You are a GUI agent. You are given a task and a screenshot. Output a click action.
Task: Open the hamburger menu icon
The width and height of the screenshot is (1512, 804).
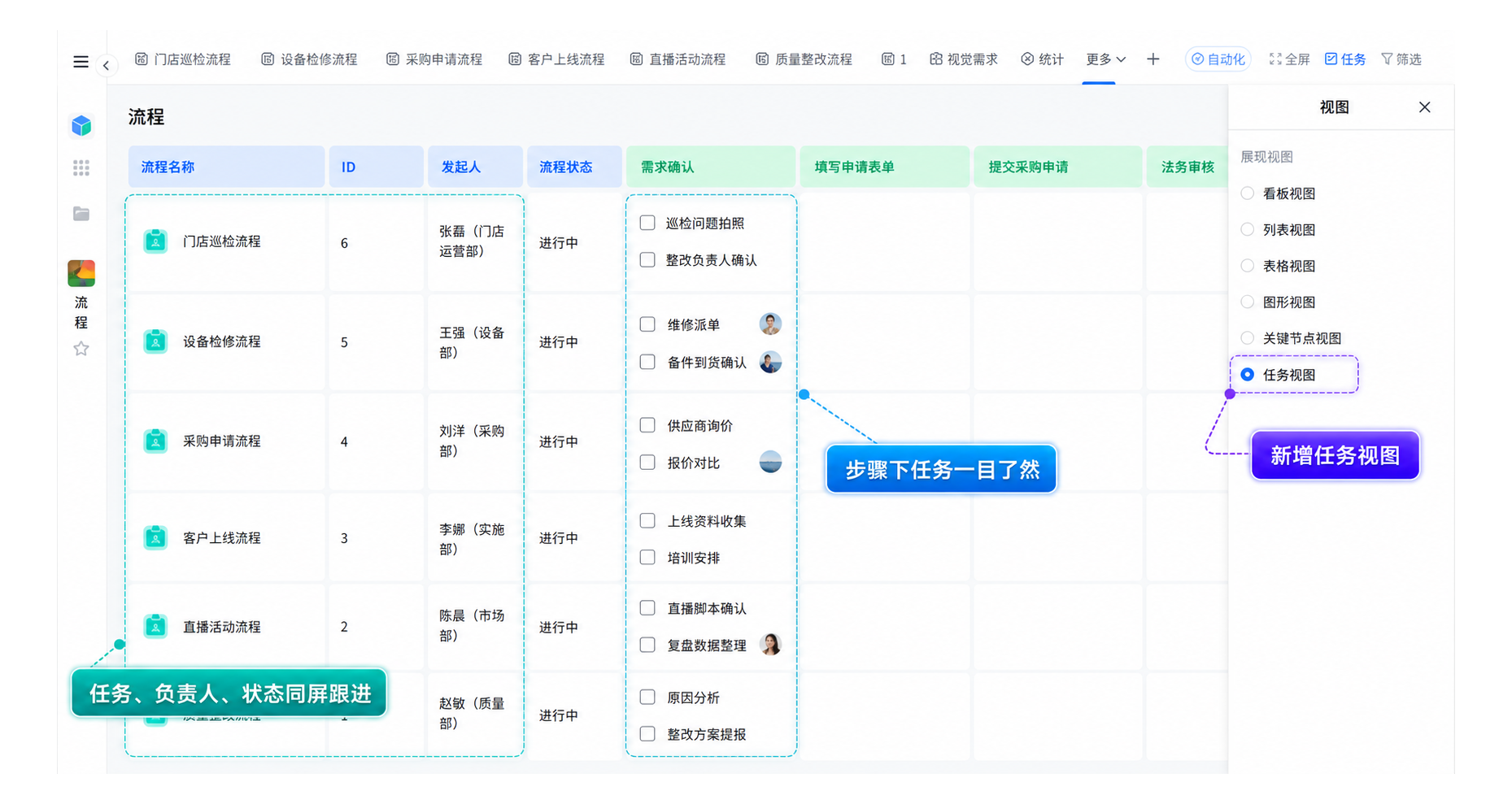tap(81, 62)
